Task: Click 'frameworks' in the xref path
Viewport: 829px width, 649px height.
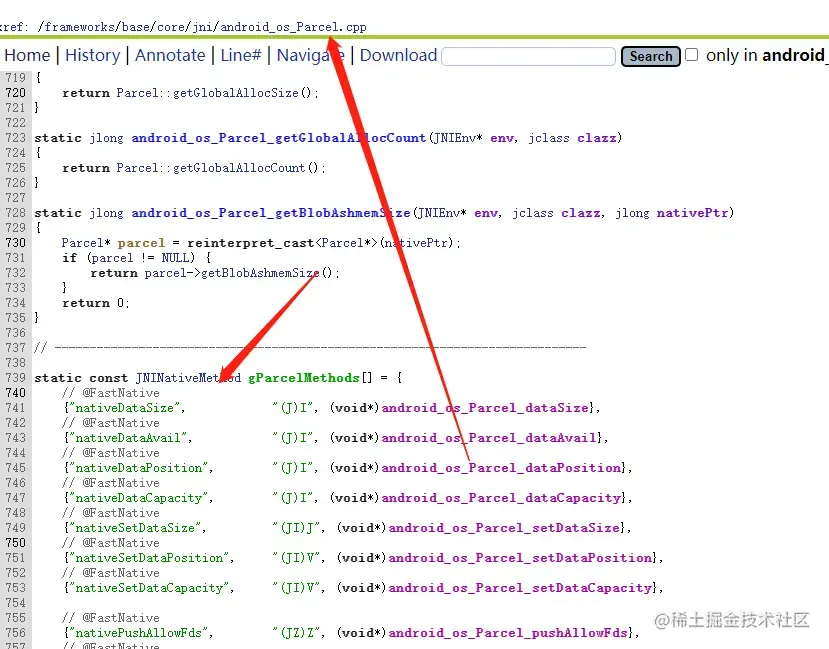Action: tap(79, 27)
